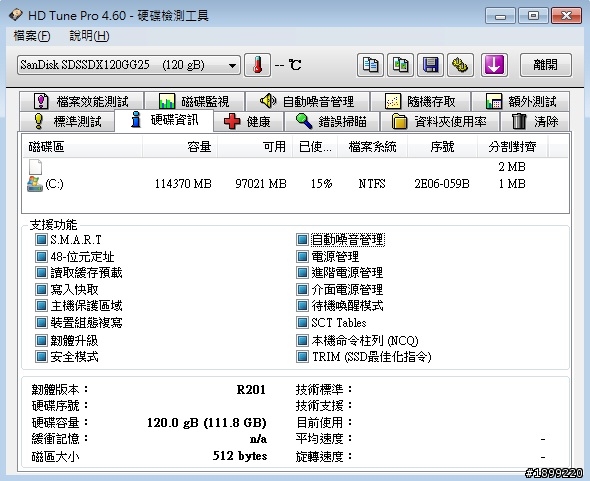Click the thermometer temperature icon
This screenshot has height=481, width=590.
257,65
